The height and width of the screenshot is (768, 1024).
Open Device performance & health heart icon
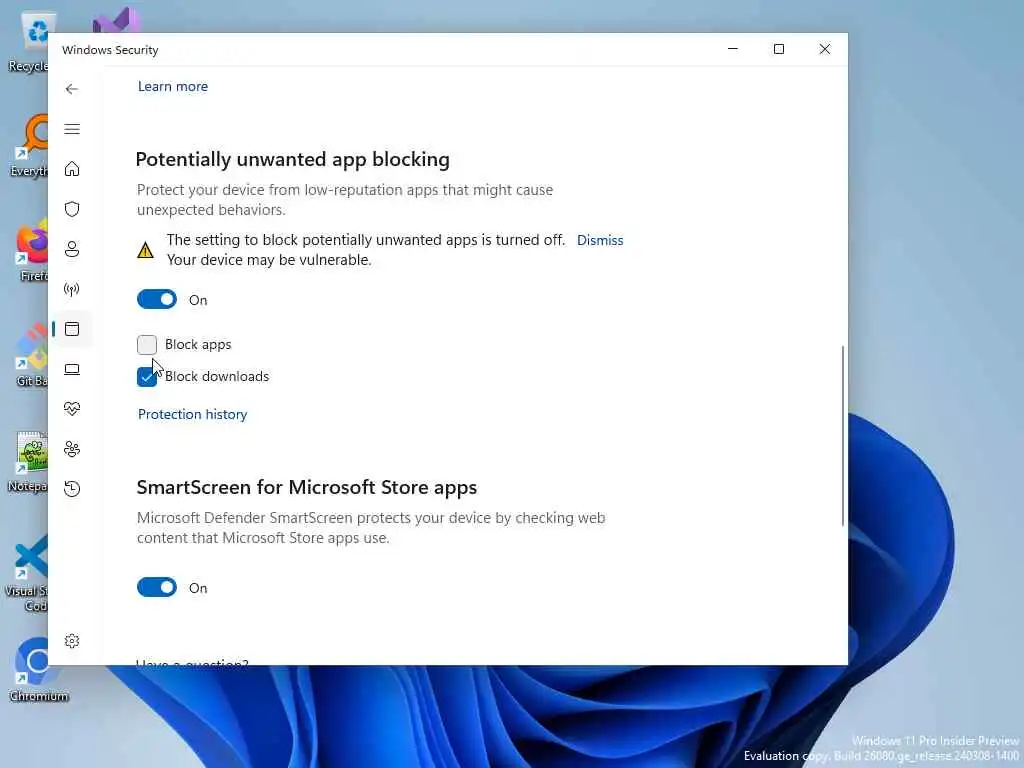pyautogui.click(x=72, y=409)
